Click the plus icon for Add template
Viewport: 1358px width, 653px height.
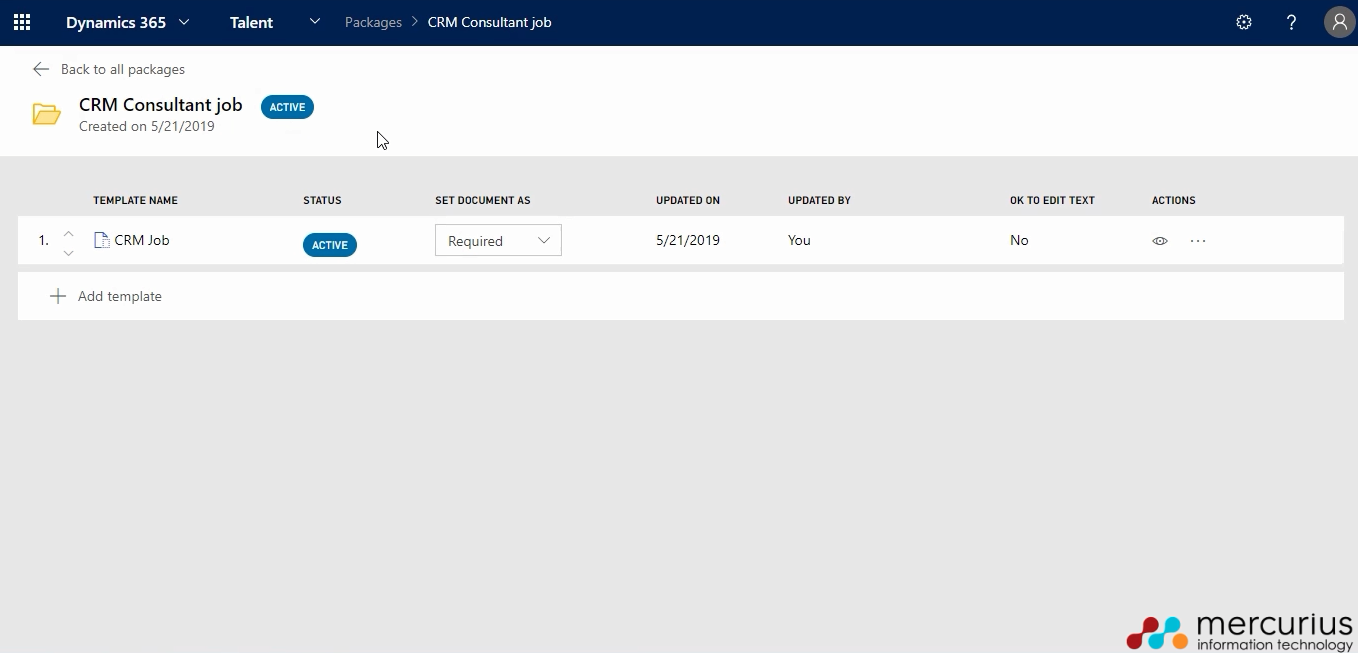click(58, 296)
